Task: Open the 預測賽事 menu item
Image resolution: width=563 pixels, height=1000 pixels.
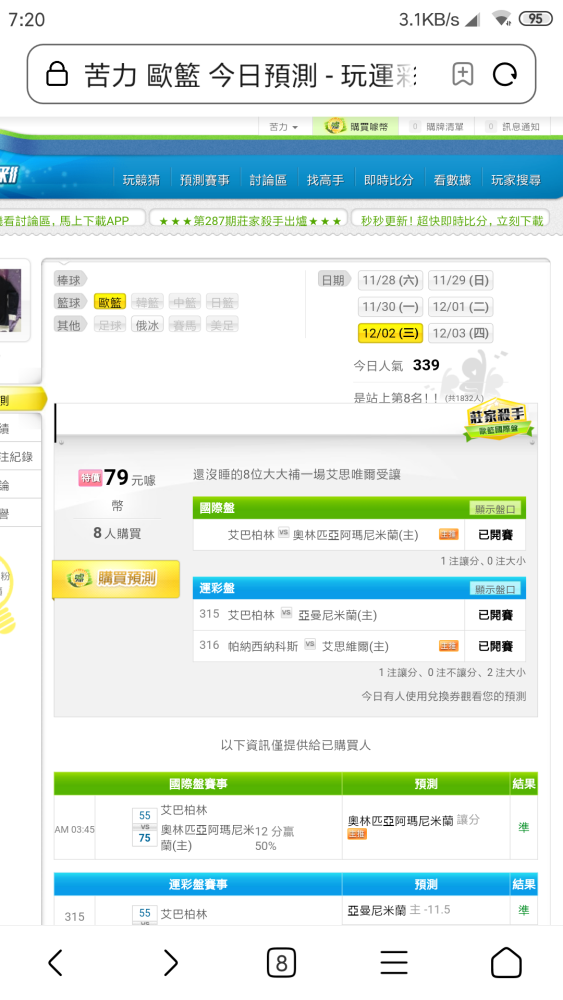Action: click(x=204, y=180)
